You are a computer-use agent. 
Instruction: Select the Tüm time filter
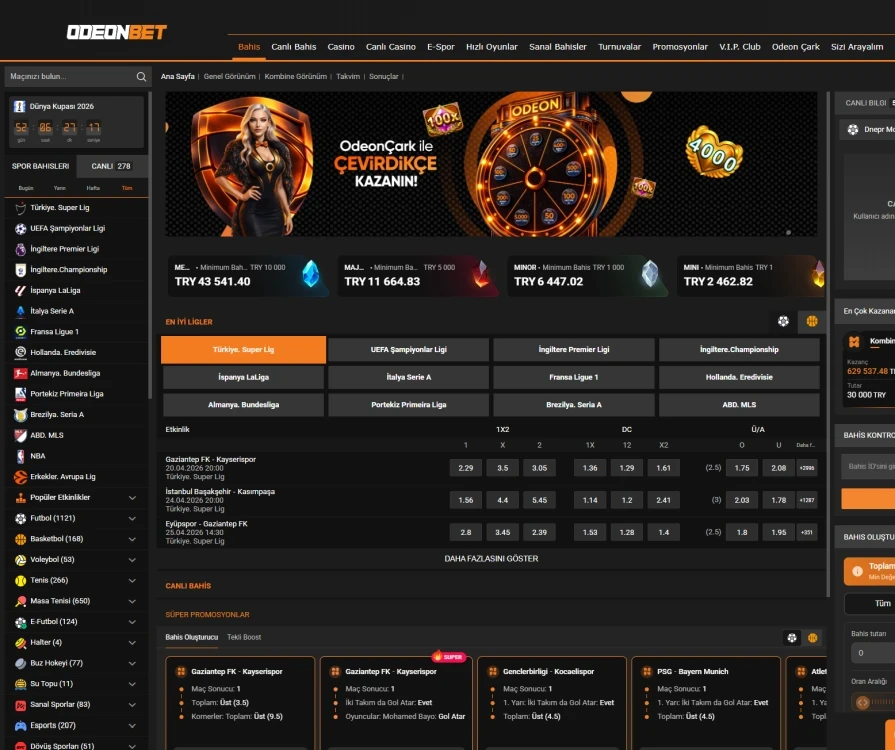pyautogui.click(x=127, y=188)
